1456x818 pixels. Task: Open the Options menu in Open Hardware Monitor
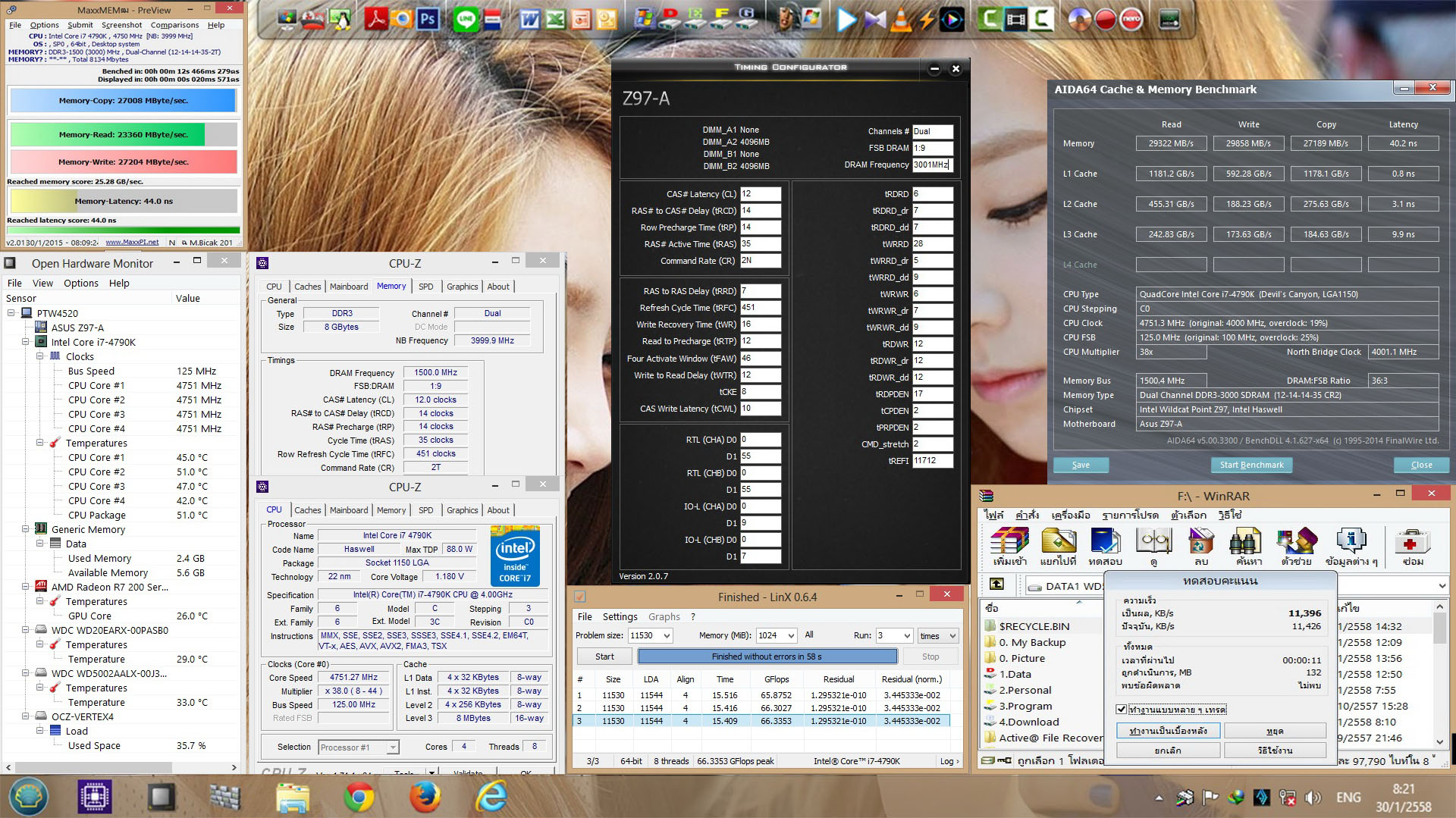(x=80, y=283)
